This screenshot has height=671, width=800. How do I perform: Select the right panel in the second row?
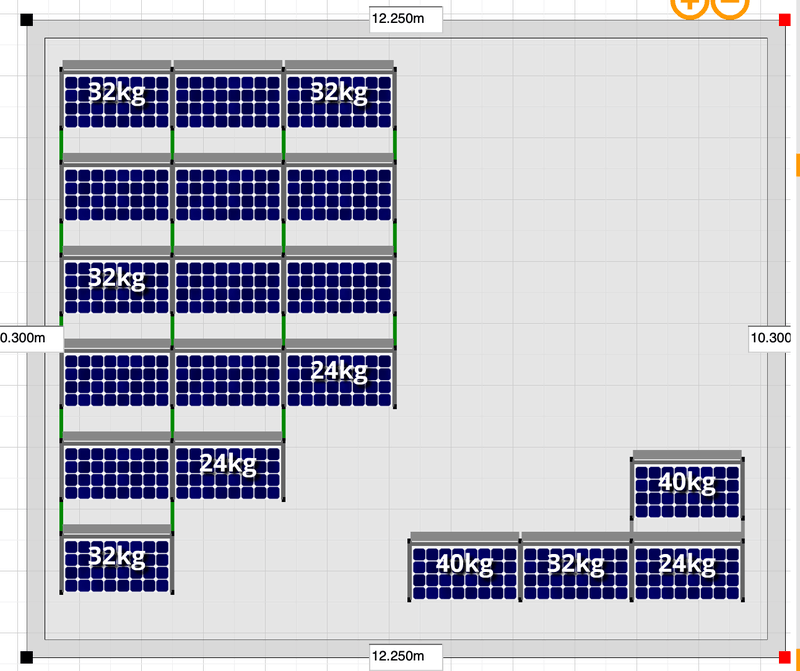(339, 194)
